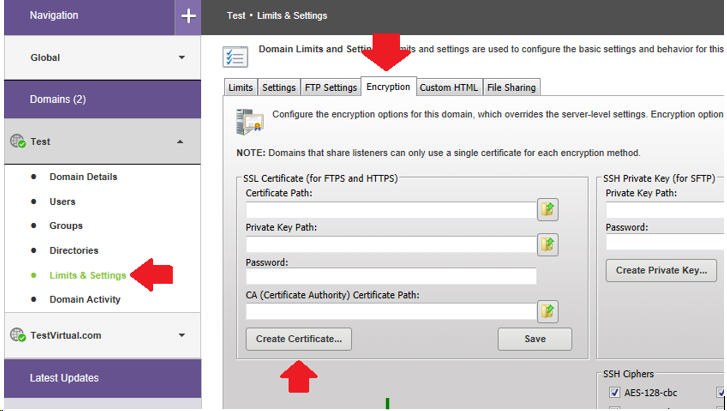Expand the TestVirtual.com domain section
This screenshot has height=411, width=727.
click(182, 335)
